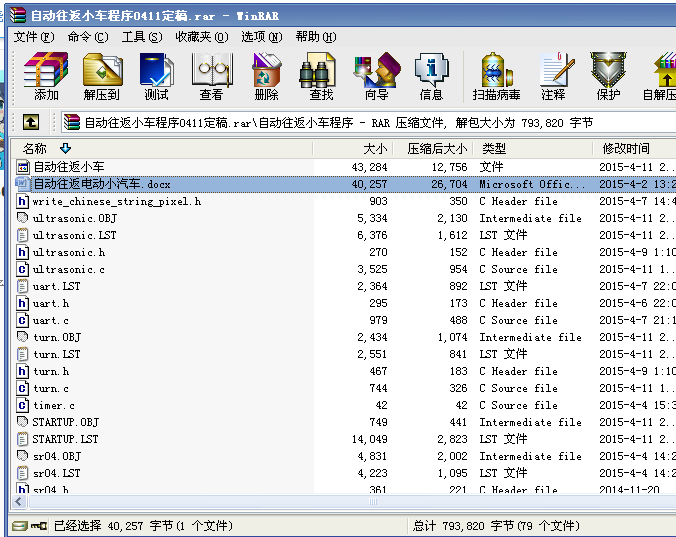Screen dimensions: 676x537
Task: Show archive 信息 (Info)
Action: pyautogui.click(x=432, y=76)
